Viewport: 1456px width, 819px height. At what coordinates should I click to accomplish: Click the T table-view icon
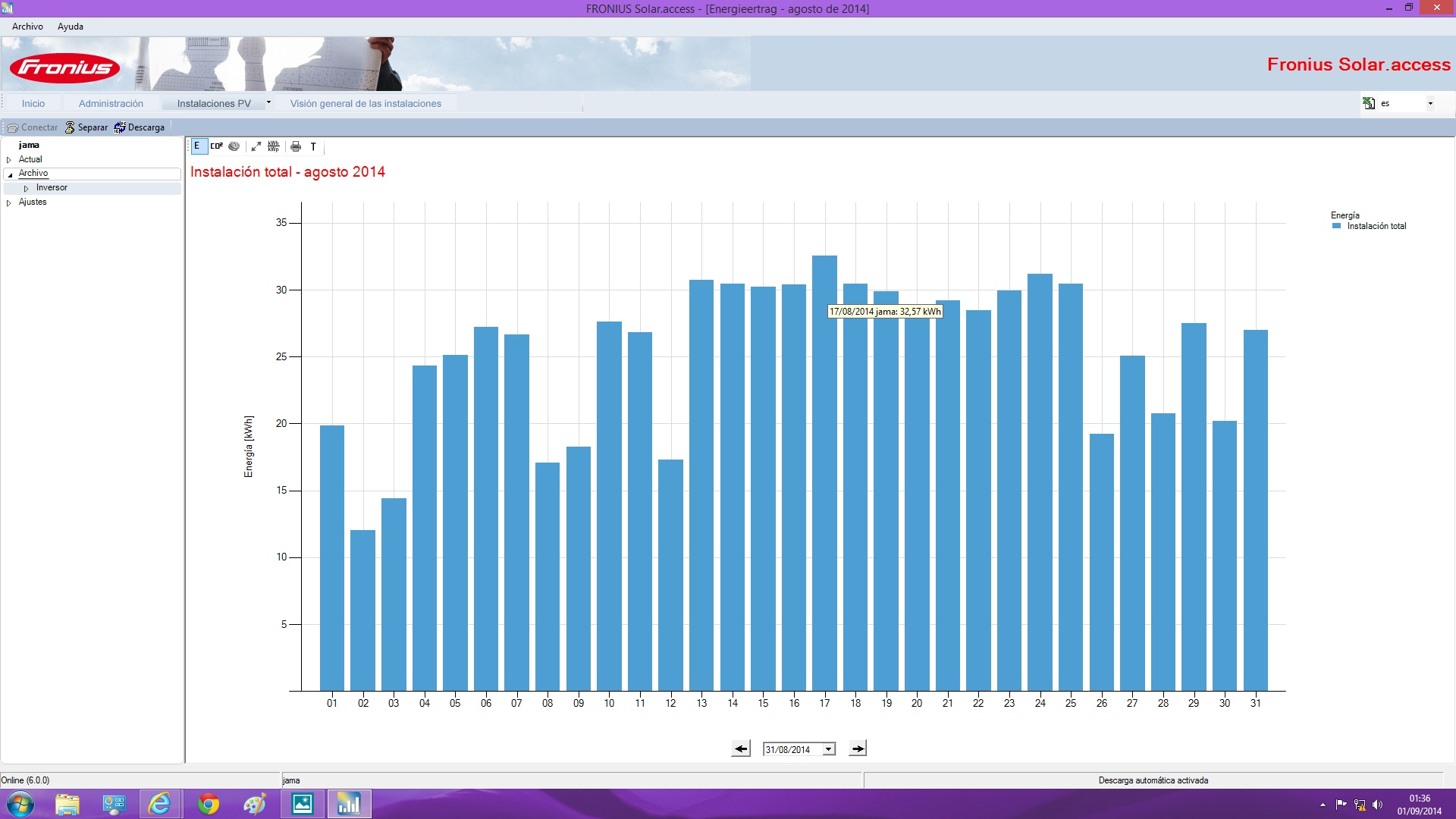coord(313,146)
